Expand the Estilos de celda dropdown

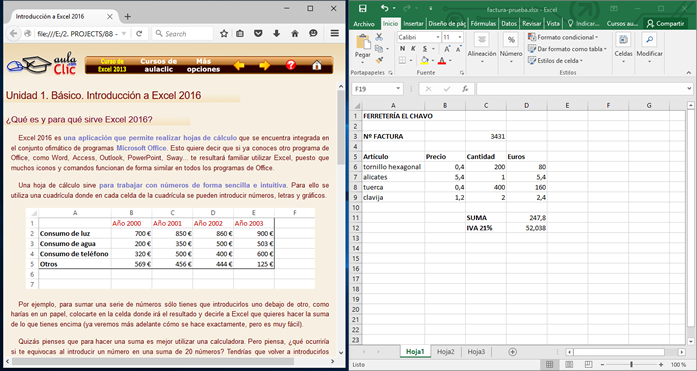click(581, 60)
